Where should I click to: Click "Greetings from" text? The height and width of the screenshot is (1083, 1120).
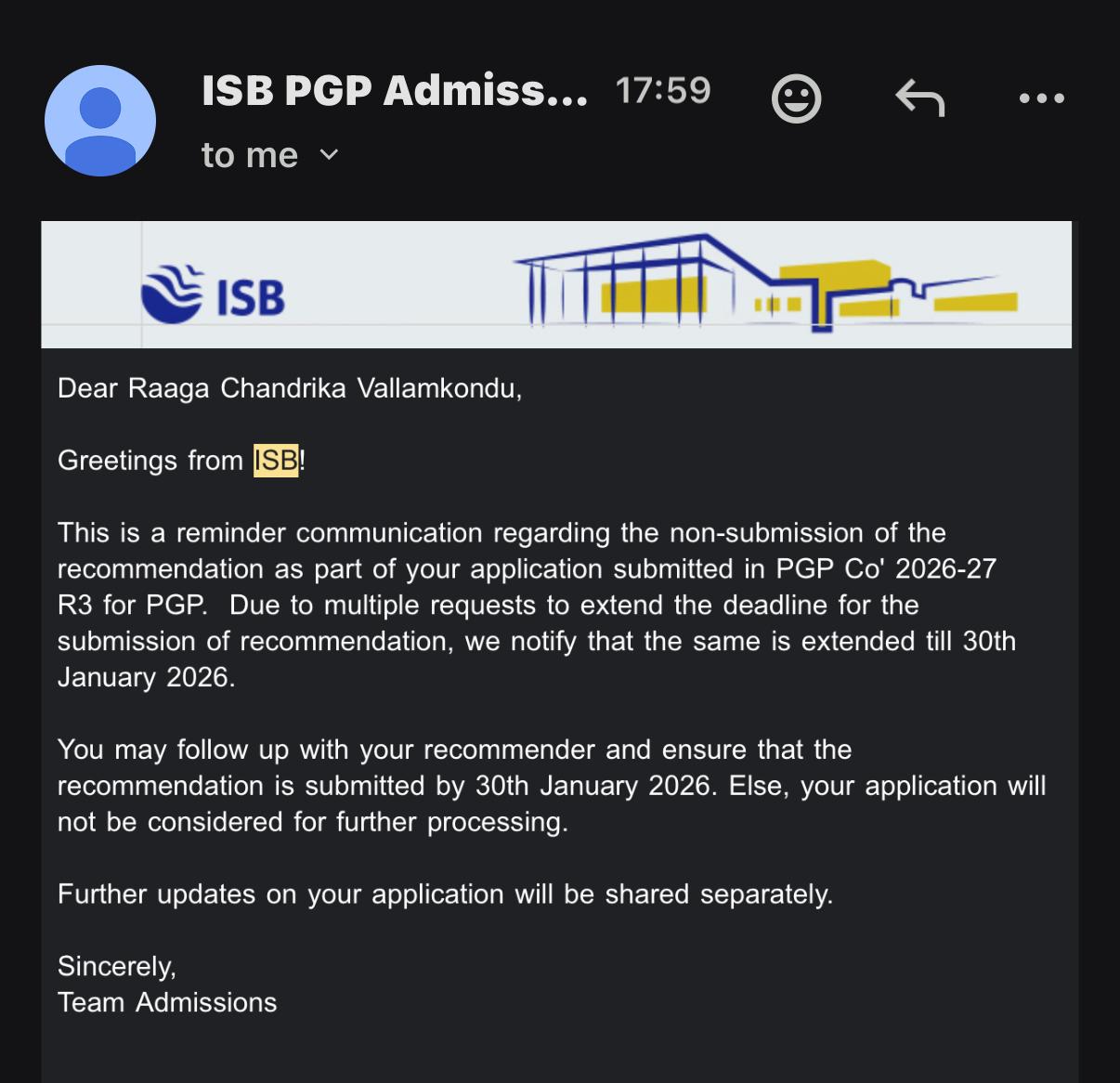[150, 461]
